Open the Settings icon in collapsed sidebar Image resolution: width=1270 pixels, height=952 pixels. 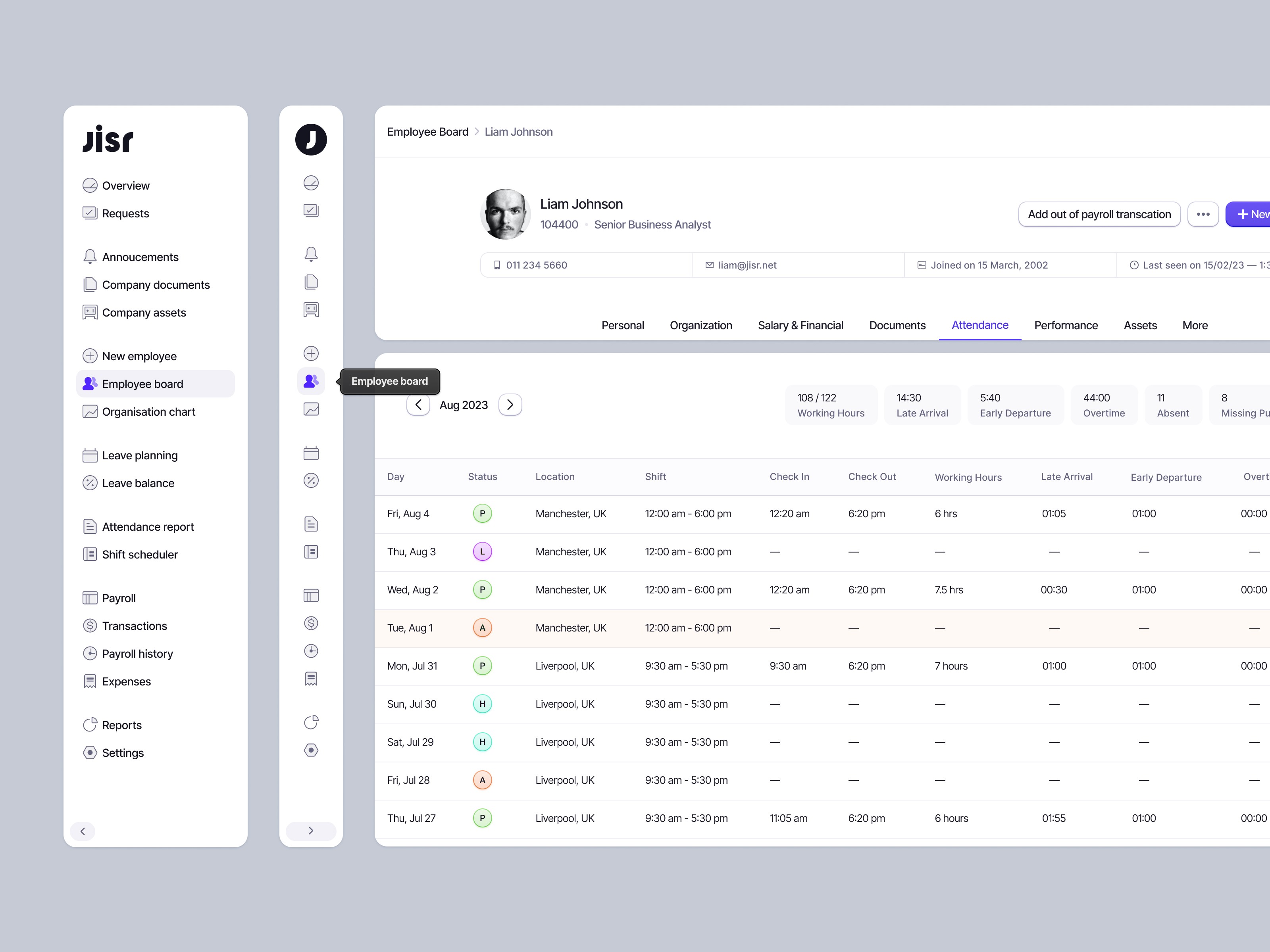(311, 749)
